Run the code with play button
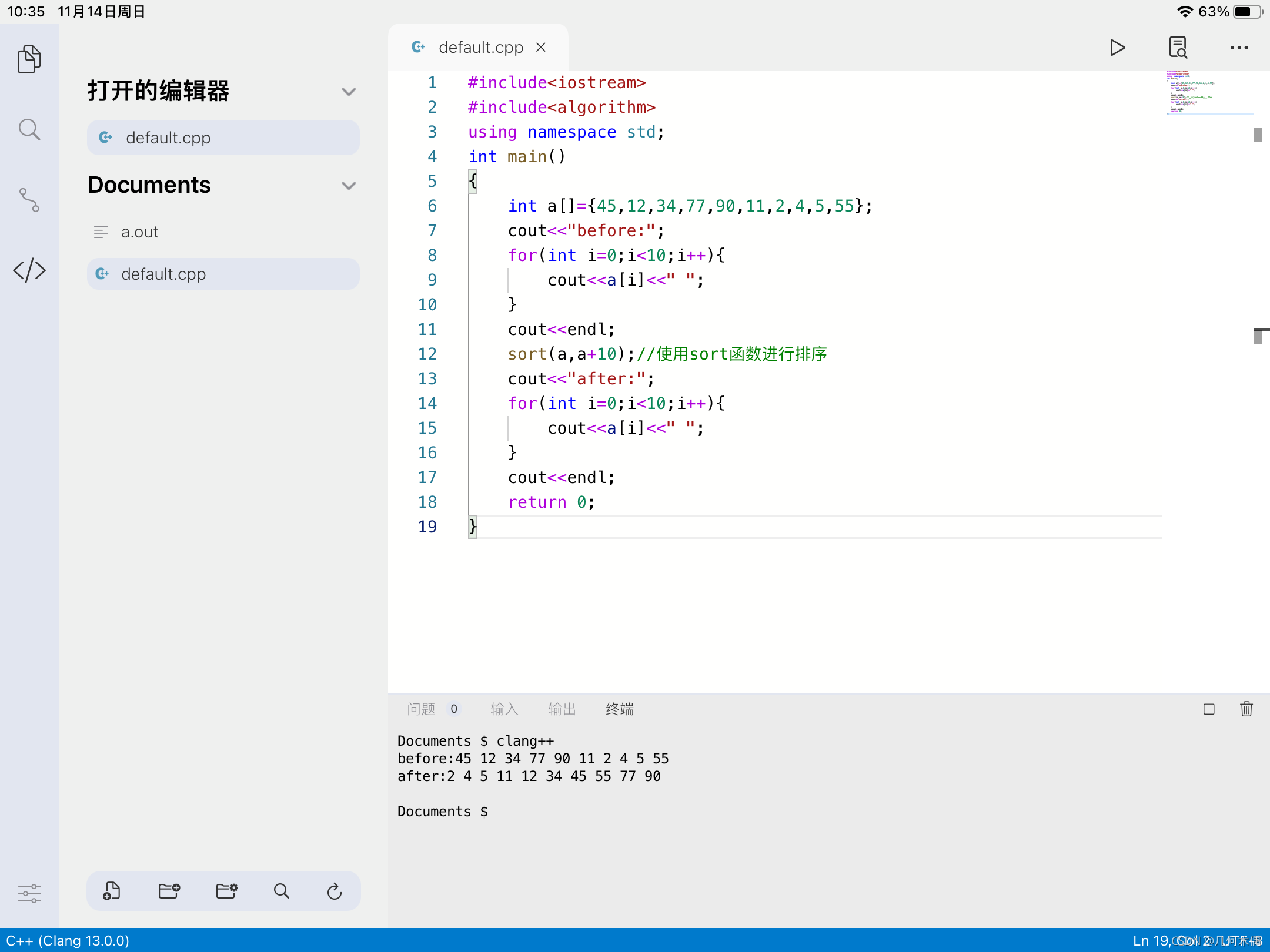 coord(1117,48)
